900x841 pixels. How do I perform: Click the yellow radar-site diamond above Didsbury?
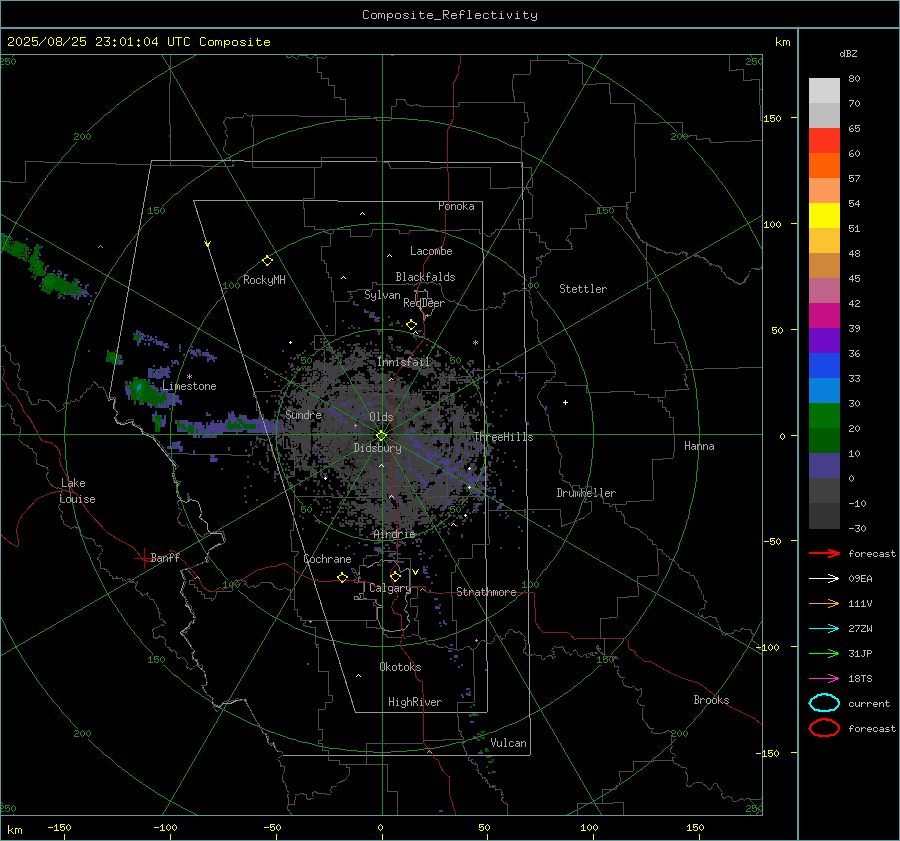(381, 436)
